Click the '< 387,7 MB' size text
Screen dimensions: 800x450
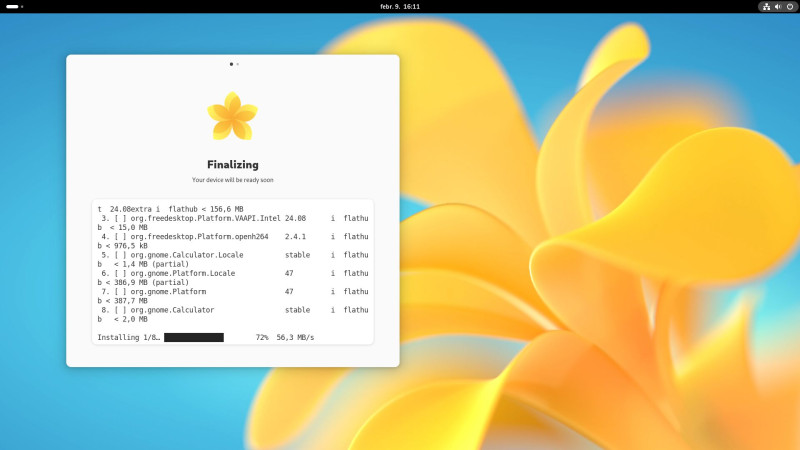pos(127,301)
